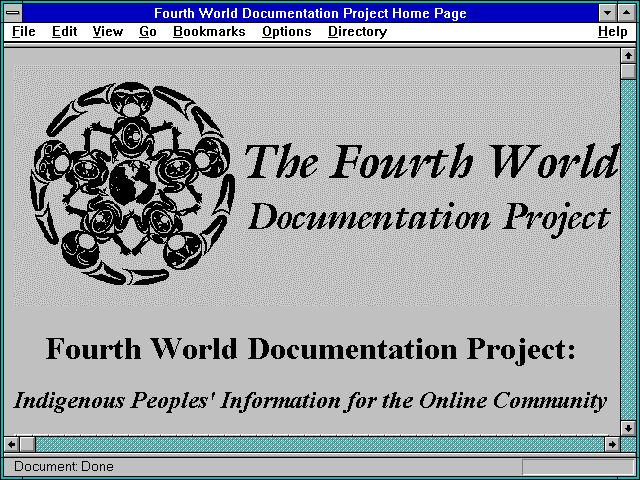
Task: Open the window control menu box
Action: (x=13, y=13)
